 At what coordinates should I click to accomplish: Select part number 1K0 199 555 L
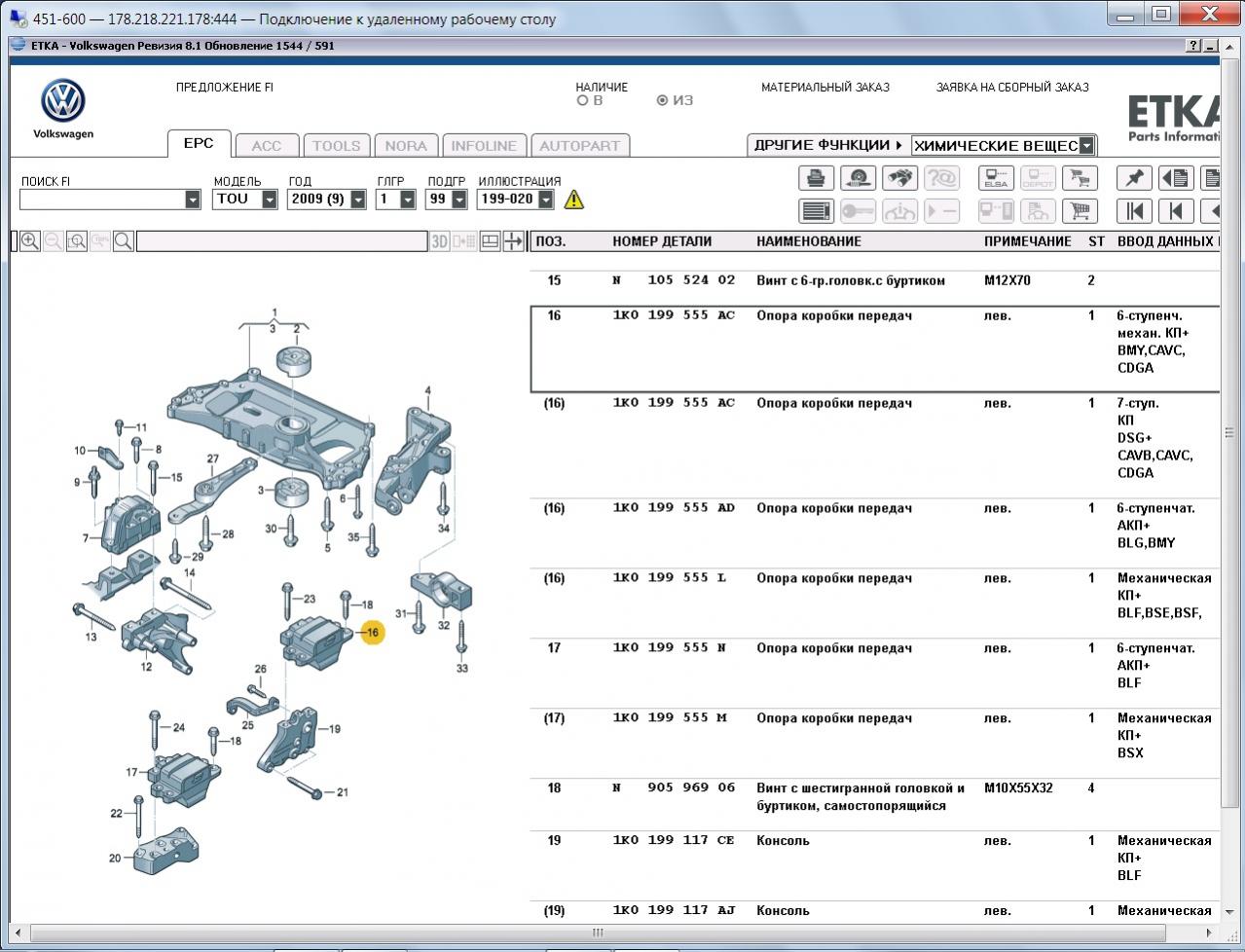coord(670,578)
